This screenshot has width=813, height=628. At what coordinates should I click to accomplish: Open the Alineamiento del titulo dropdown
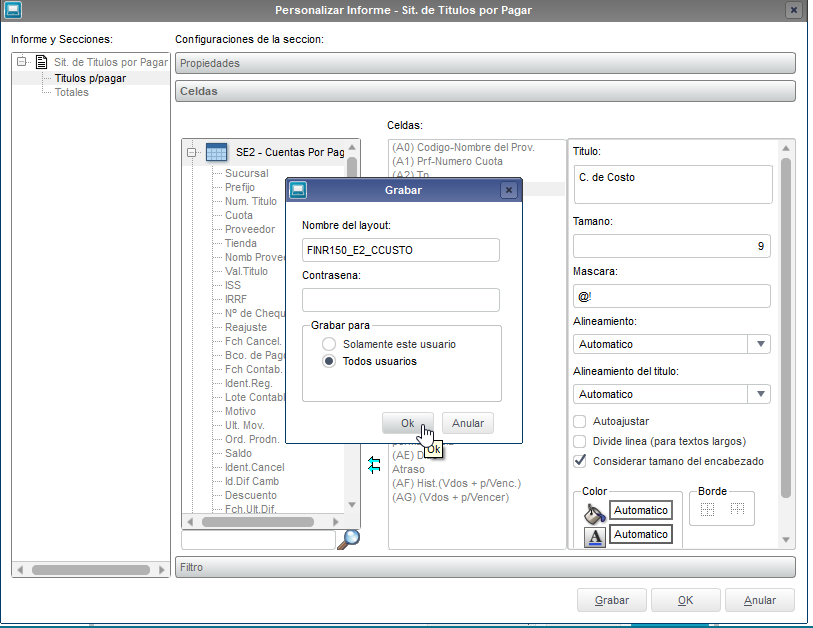point(760,394)
